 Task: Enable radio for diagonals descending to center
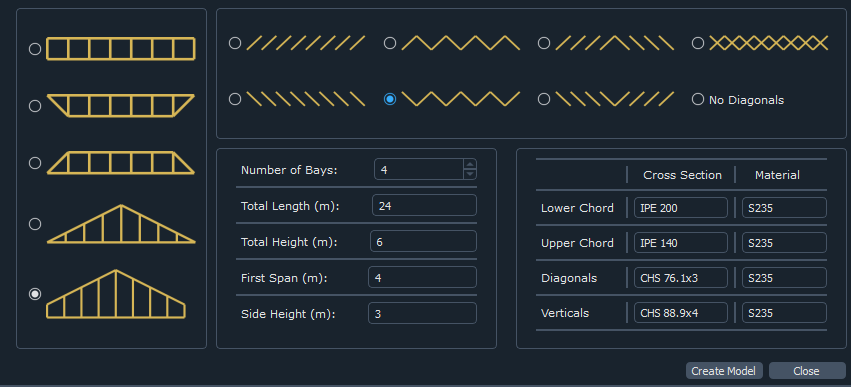(544, 99)
